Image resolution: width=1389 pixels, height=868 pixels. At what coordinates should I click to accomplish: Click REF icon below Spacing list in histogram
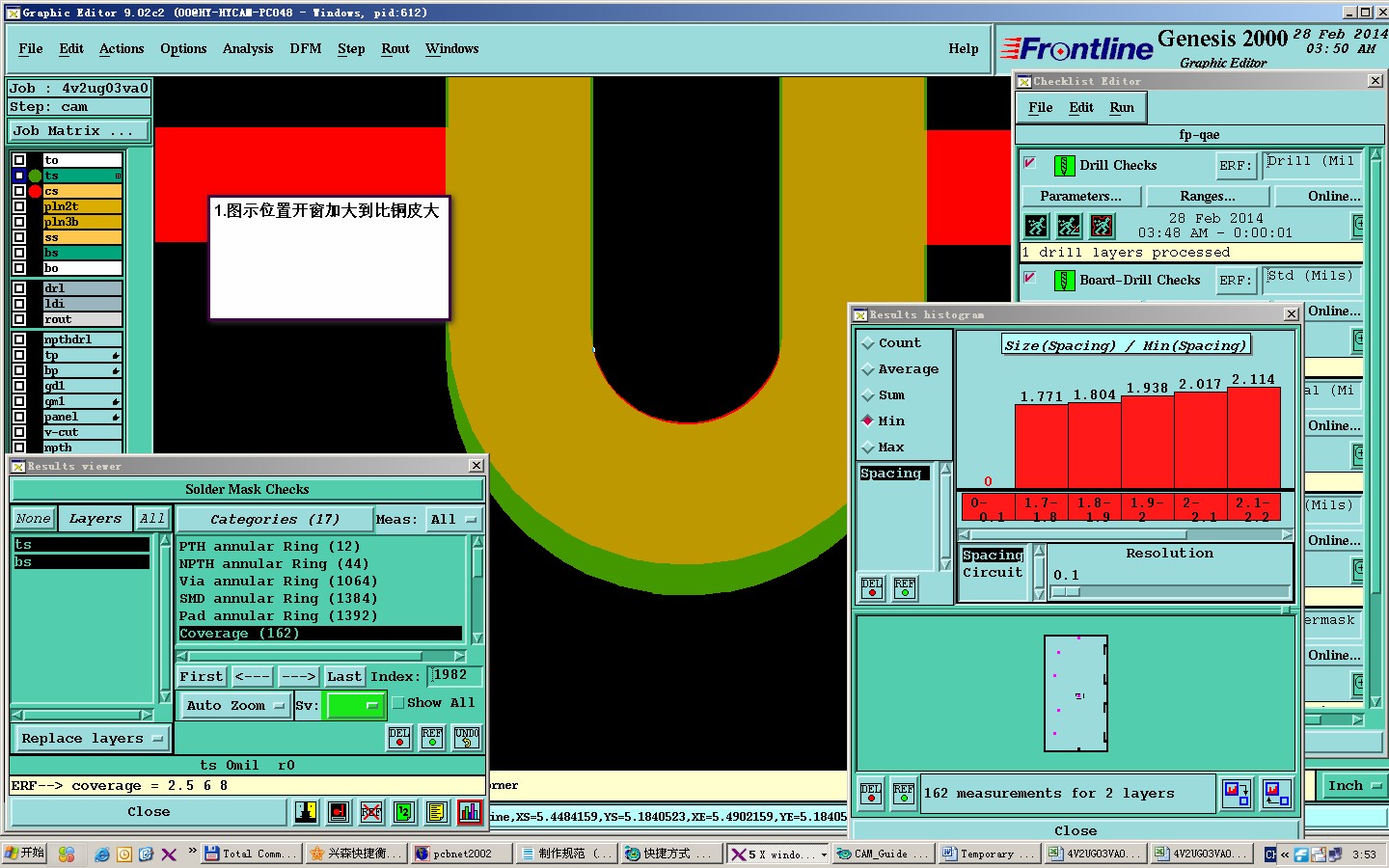905,587
